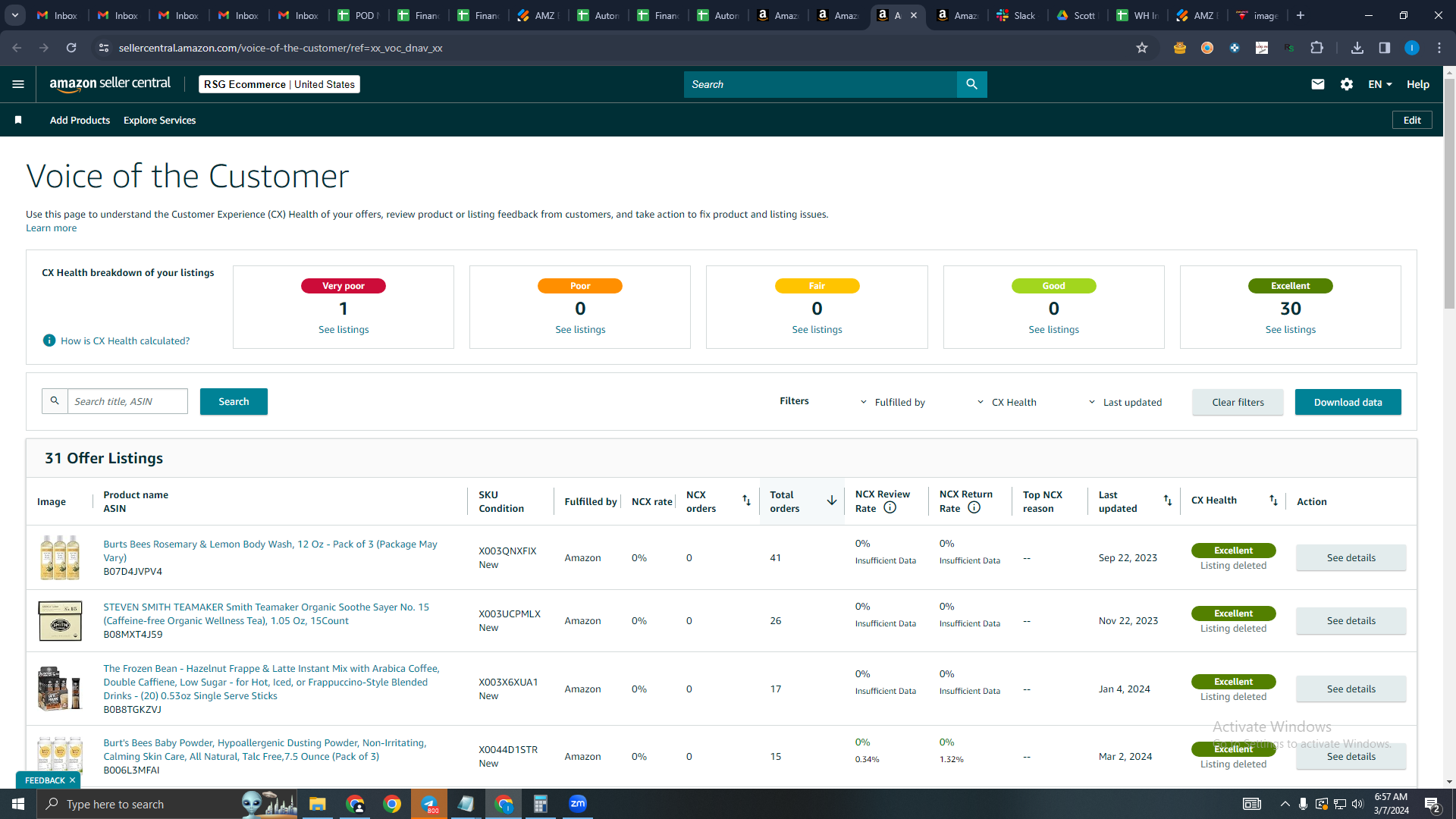Sort by Total orders down arrow

point(832,500)
